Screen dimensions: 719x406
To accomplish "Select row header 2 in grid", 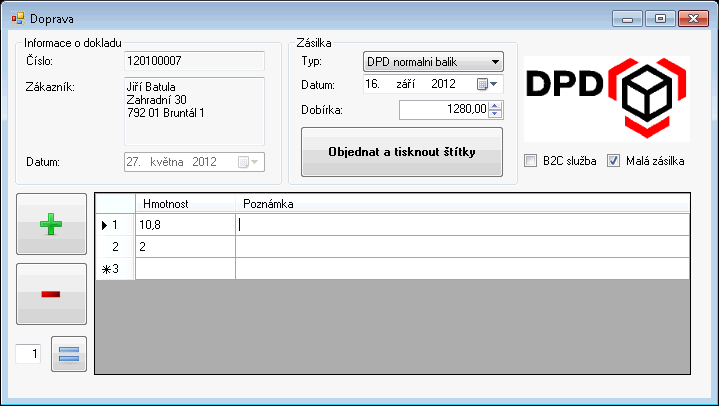I will [115, 247].
